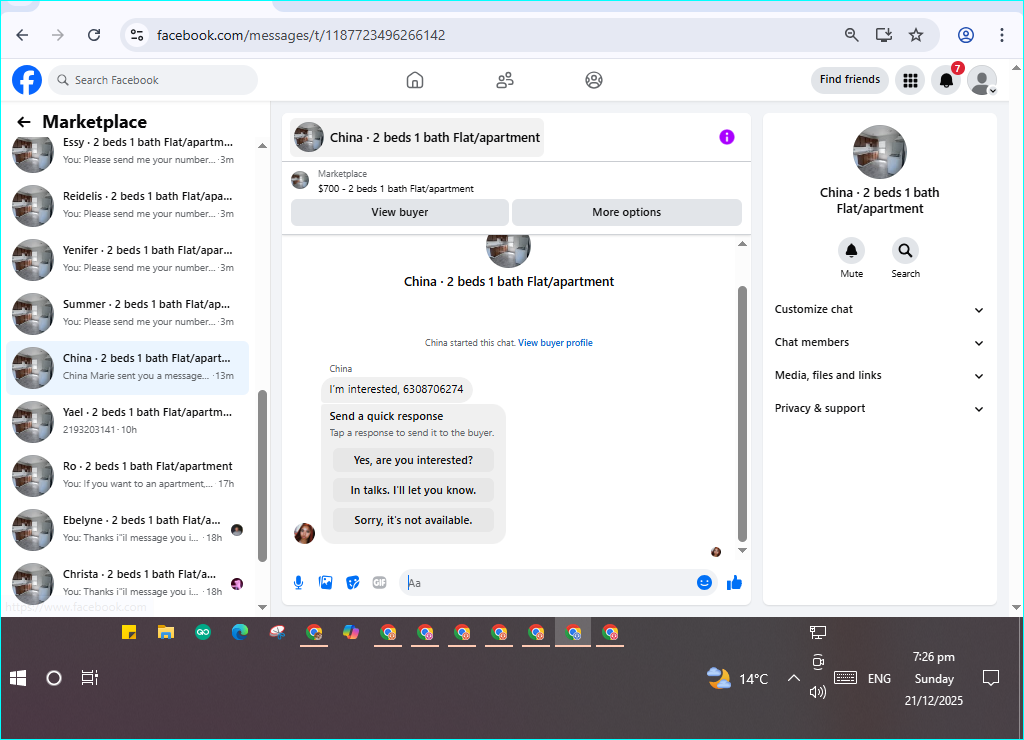The image size is (1024, 740).
Task: Open the Groups icon in top navigation
Action: click(x=594, y=80)
